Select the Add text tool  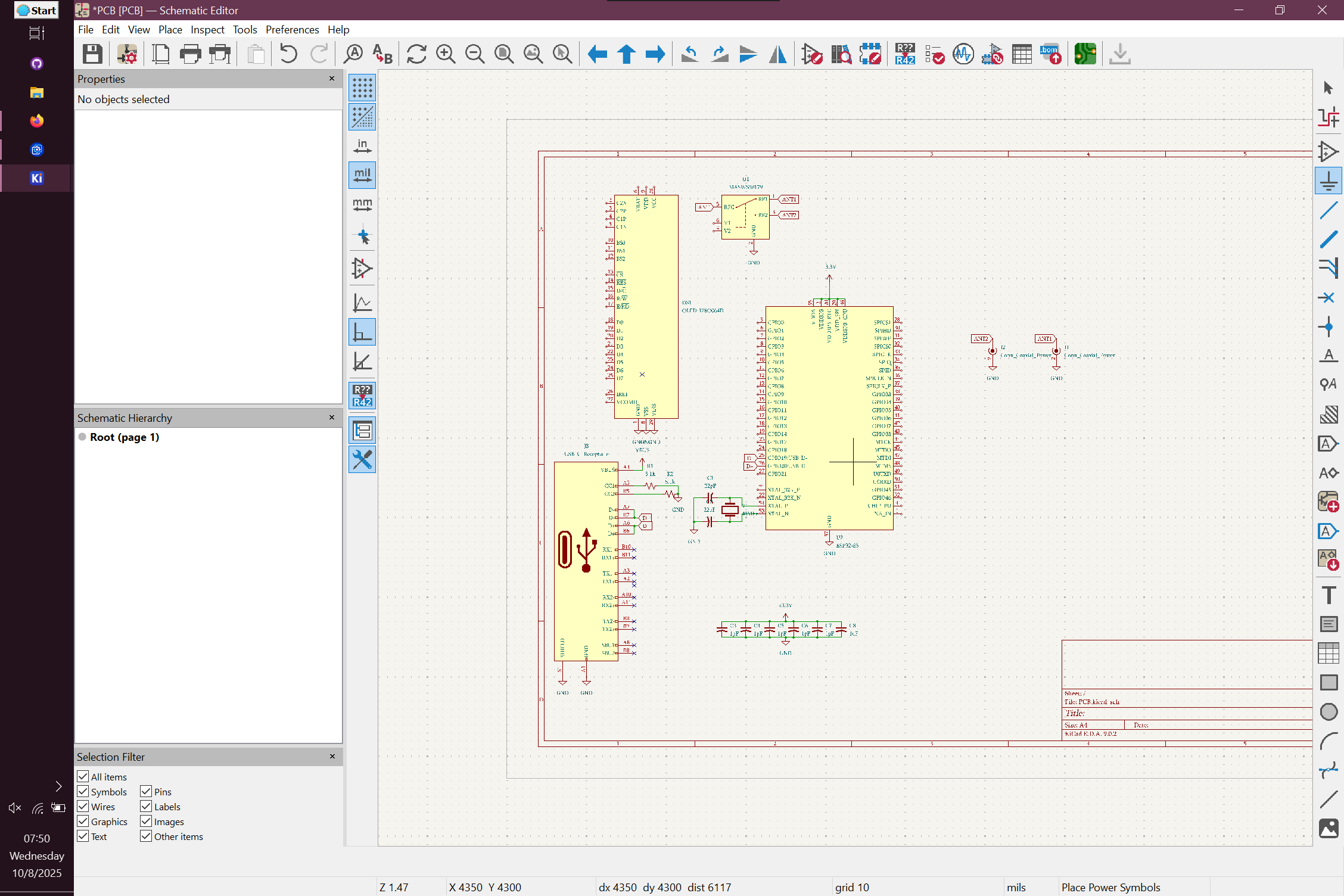click(1329, 595)
